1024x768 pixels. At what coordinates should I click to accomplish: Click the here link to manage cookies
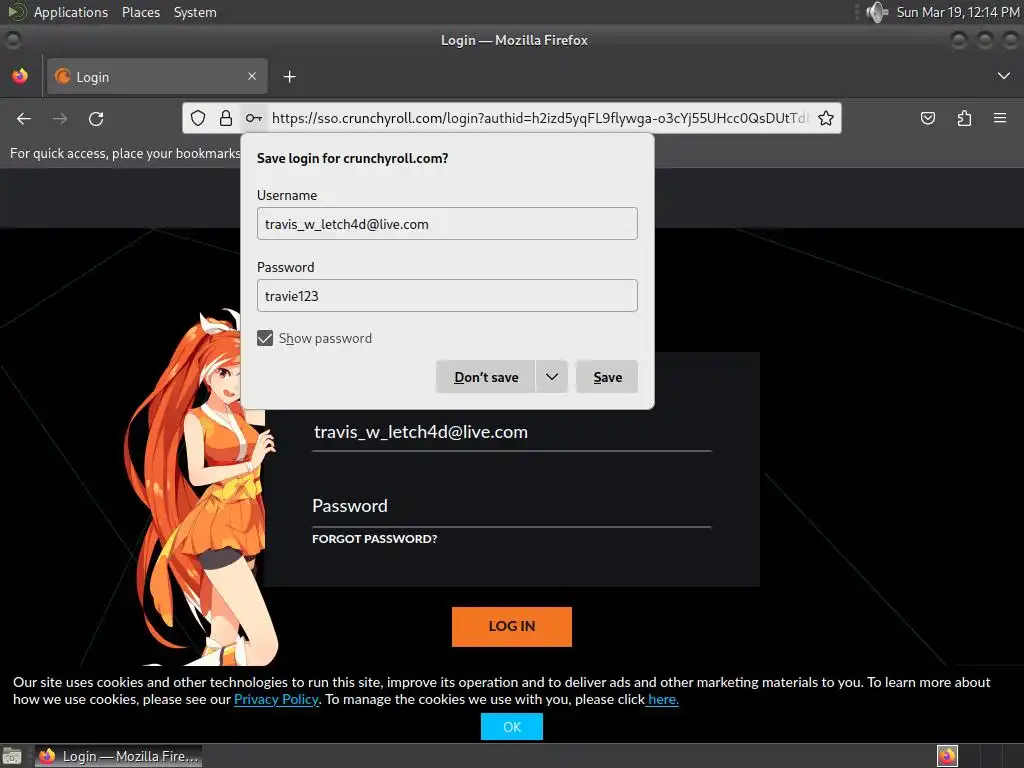(x=663, y=699)
